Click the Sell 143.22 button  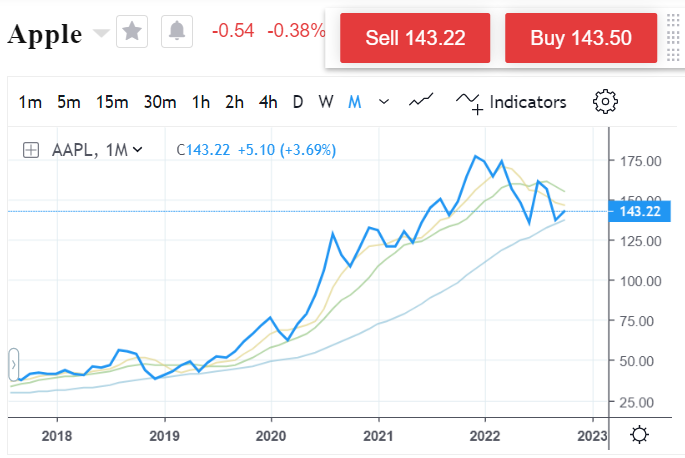[415, 38]
